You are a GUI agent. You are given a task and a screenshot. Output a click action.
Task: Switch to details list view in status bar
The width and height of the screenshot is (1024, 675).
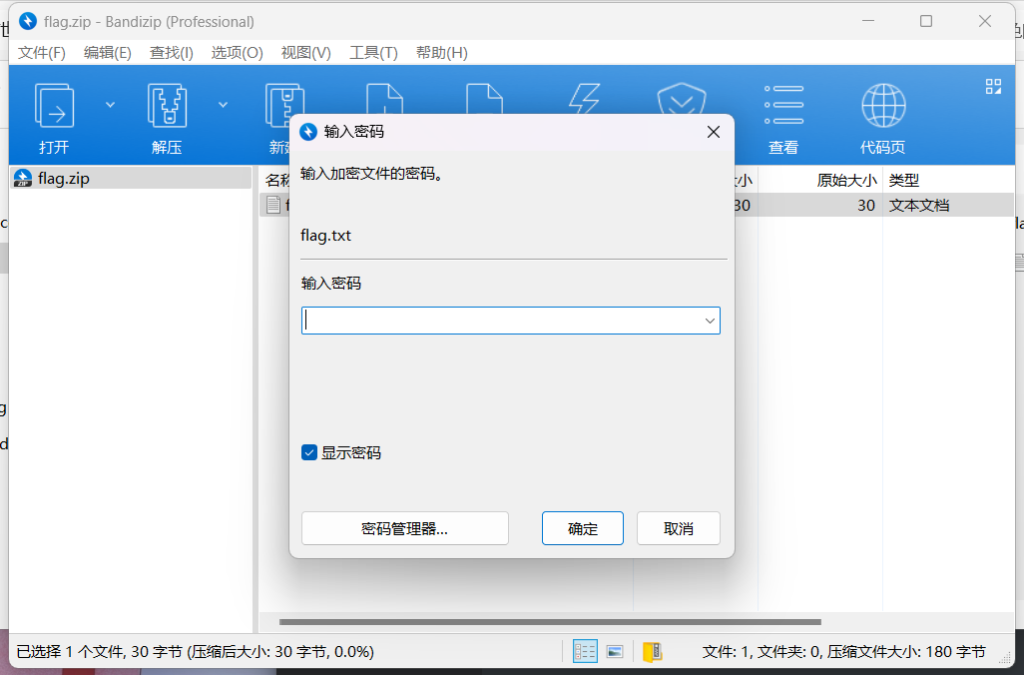coord(585,652)
